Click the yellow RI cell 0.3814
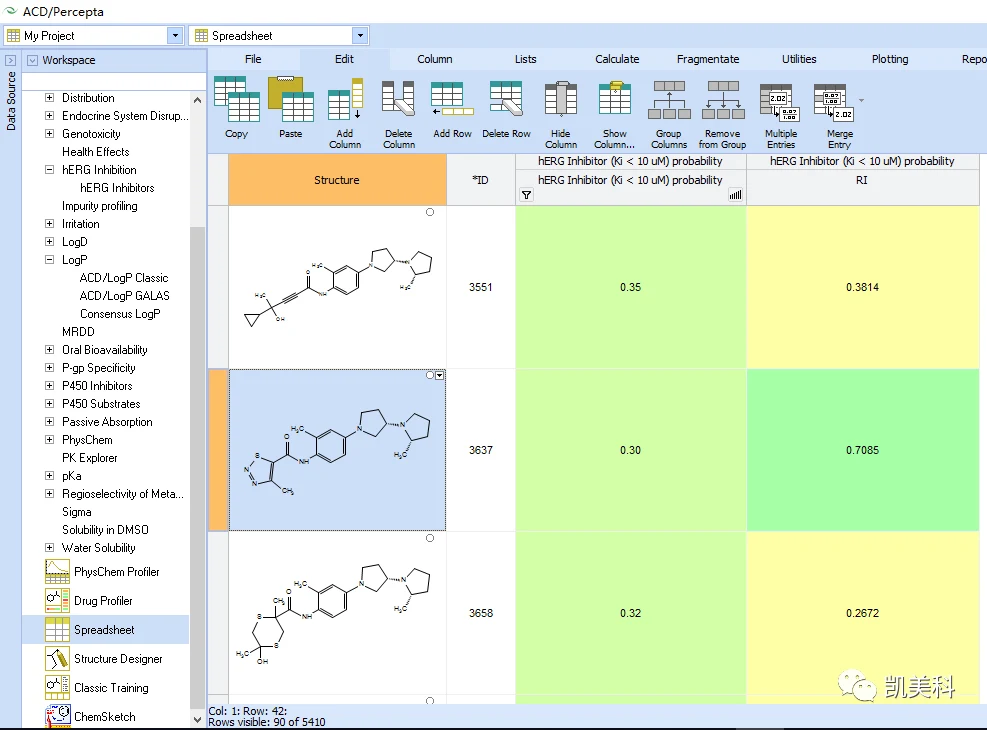This screenshot has height=730, width=987. click(x=862, y=287)
